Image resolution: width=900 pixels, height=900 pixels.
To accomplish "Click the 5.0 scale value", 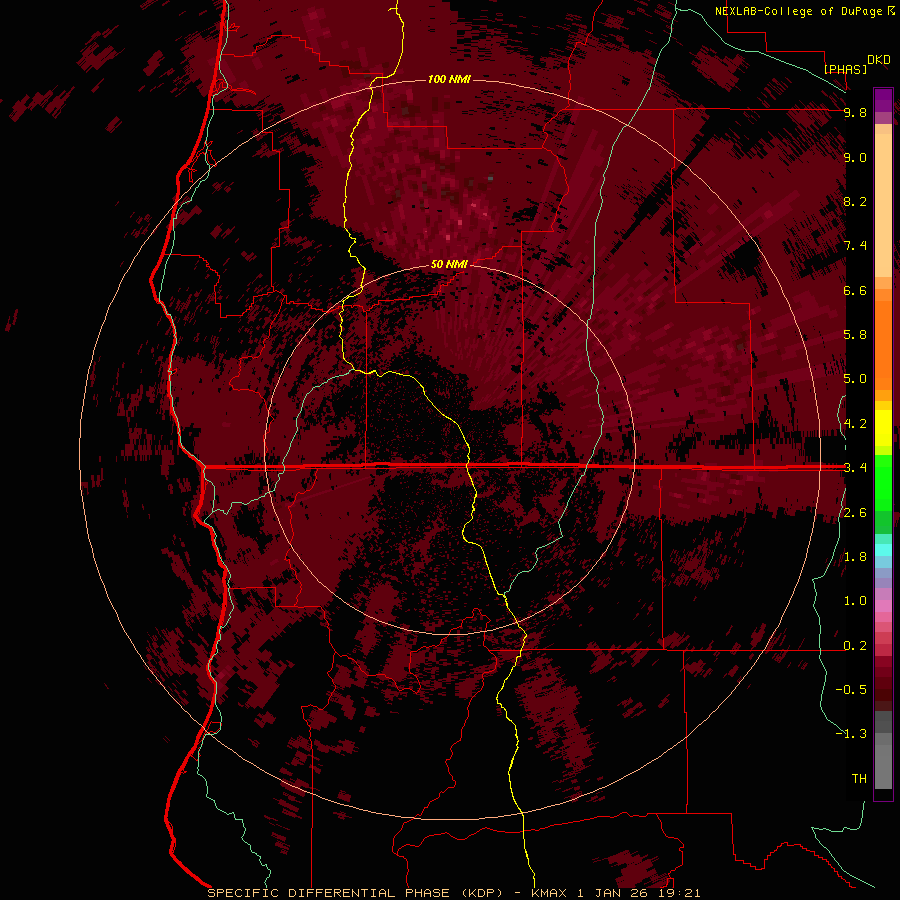I will coord(855,379).
